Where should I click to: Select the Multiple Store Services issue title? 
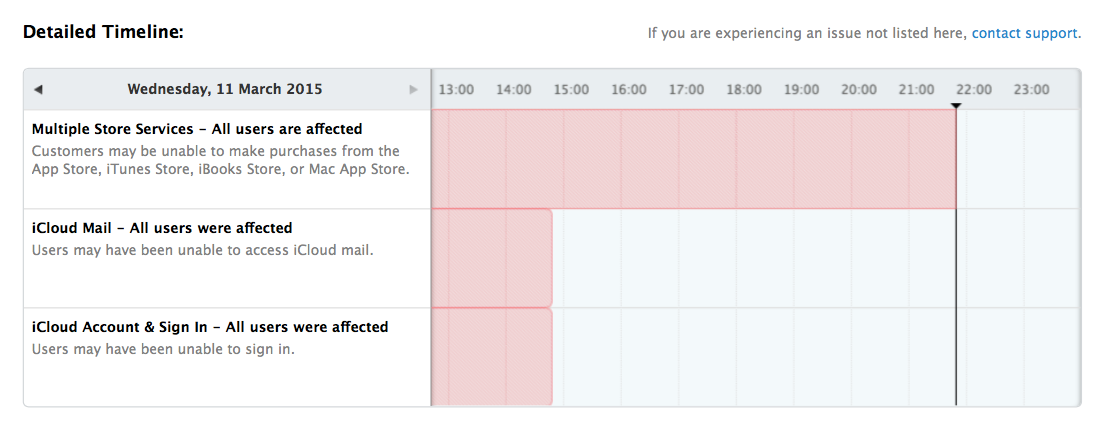tap(197, 129)
